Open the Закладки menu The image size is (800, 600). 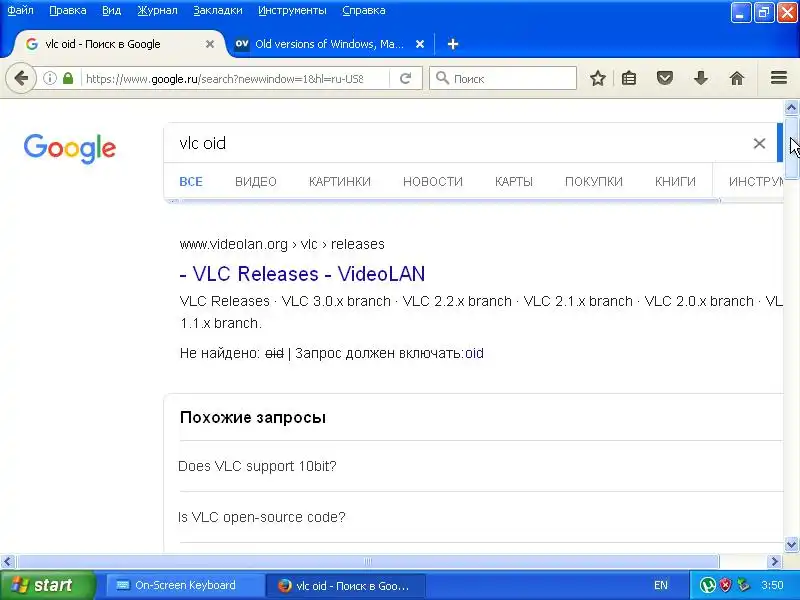[218, 10]
